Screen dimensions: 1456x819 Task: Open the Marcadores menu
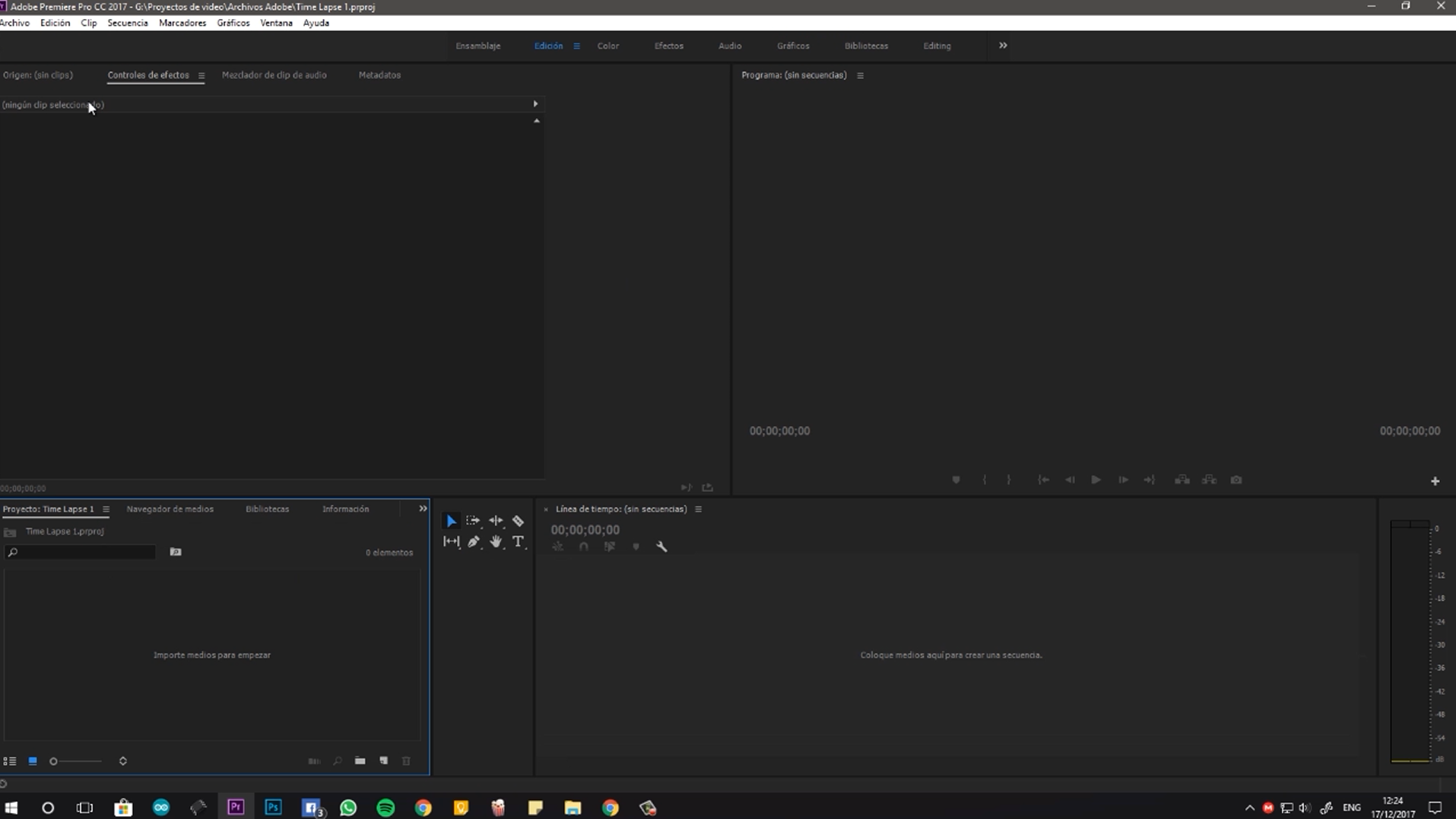182,23
